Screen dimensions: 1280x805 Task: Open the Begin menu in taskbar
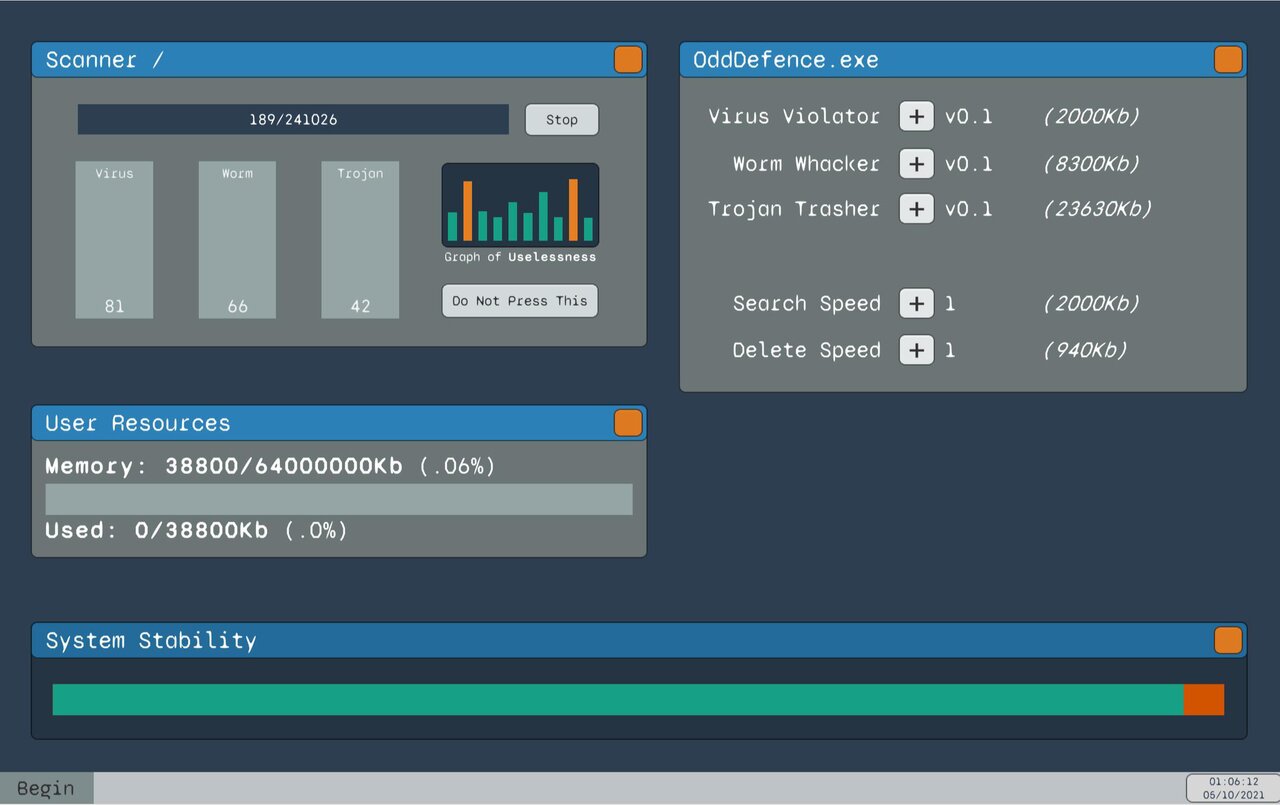coord(46,788)
